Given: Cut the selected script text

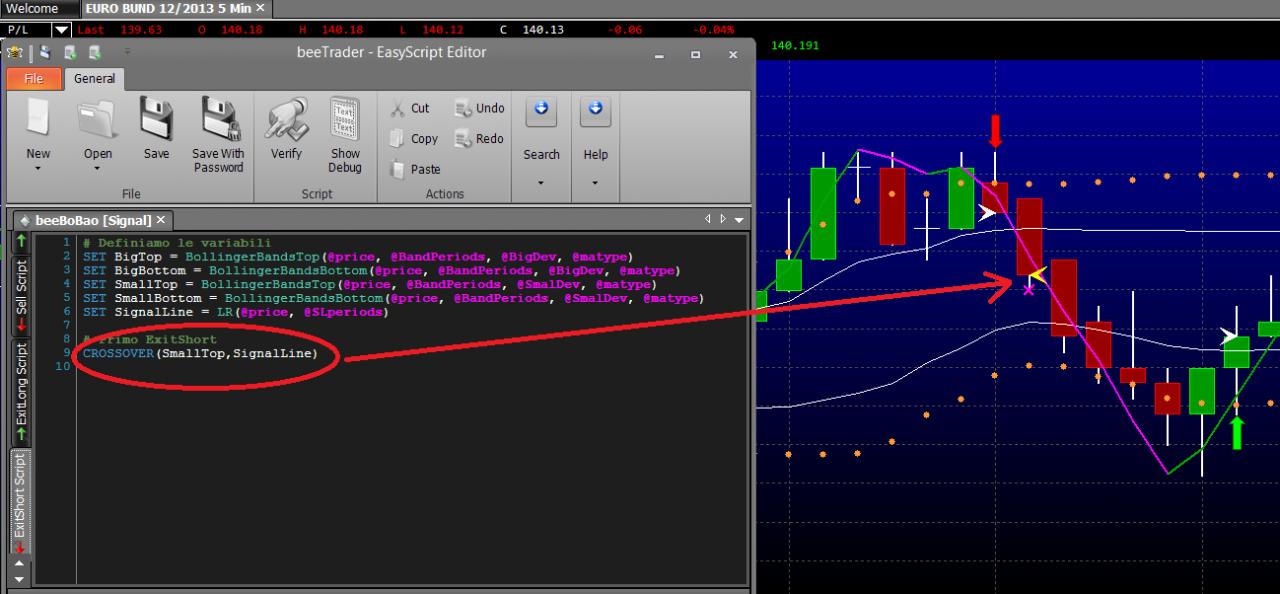Looking at the screenshot, I should point(411,108).
